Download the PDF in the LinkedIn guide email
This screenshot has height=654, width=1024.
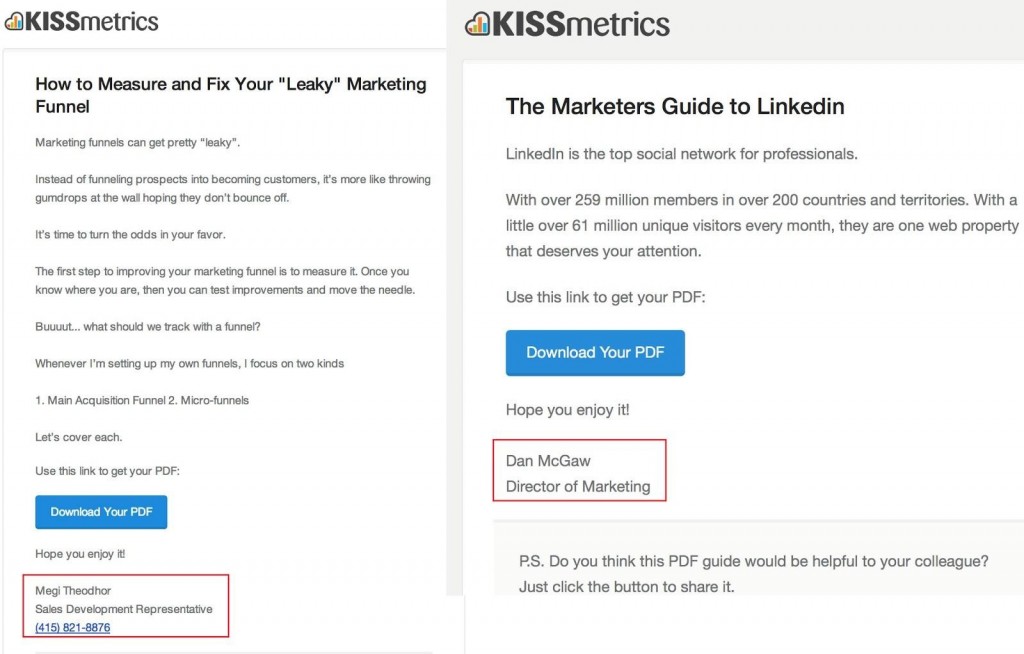[595, 353]
